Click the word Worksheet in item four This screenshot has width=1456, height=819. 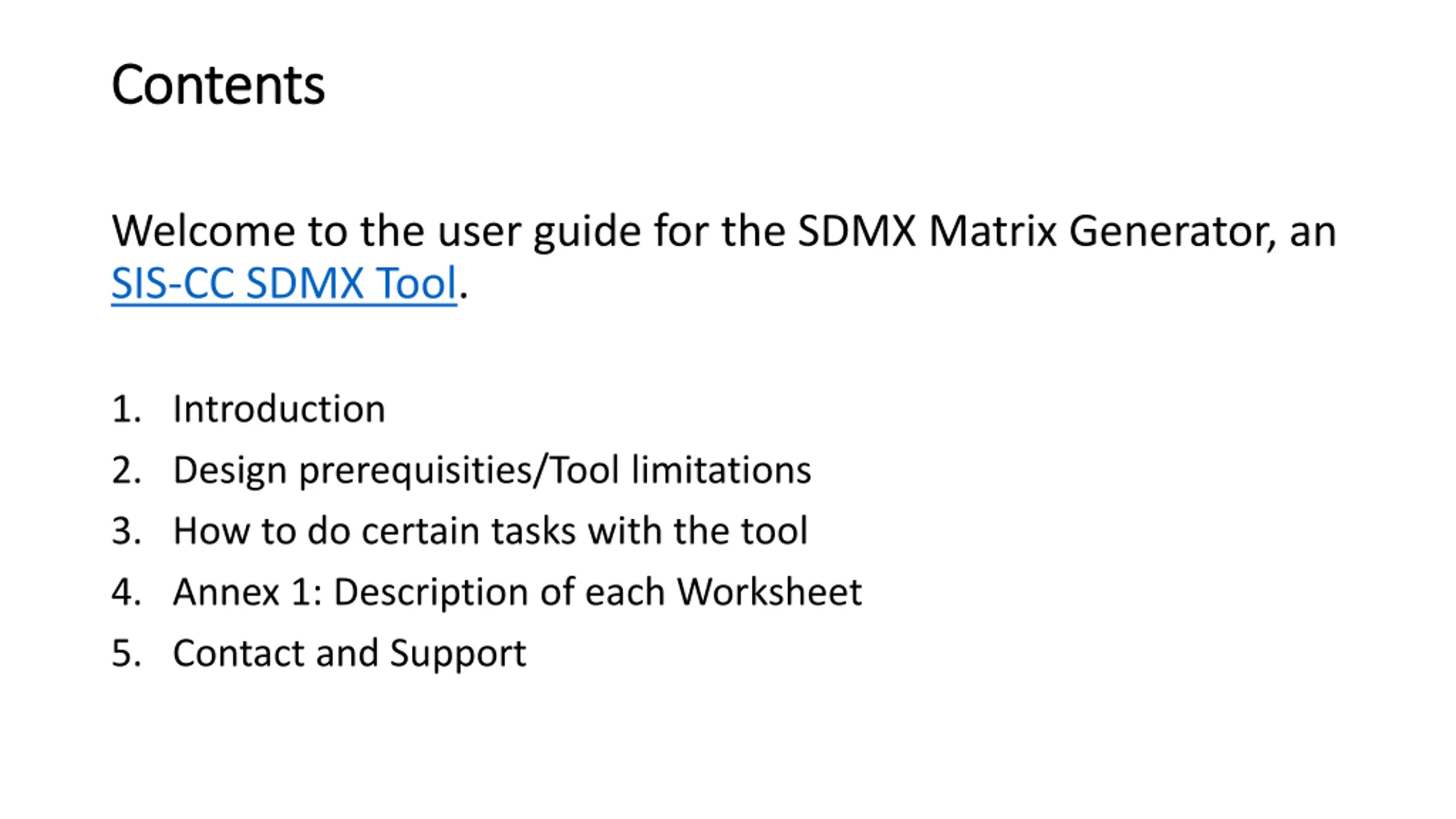pos(770,592)
